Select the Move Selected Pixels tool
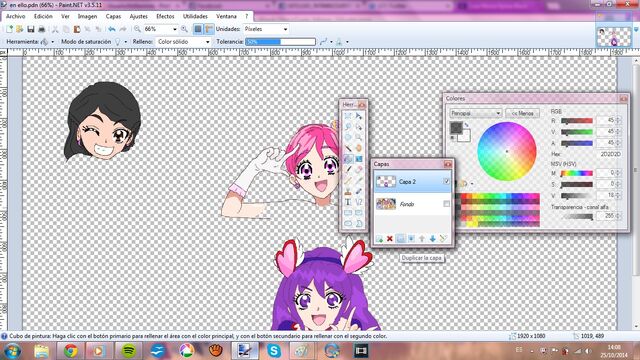The width and height of the screenshot is (640, 360). 358,116
